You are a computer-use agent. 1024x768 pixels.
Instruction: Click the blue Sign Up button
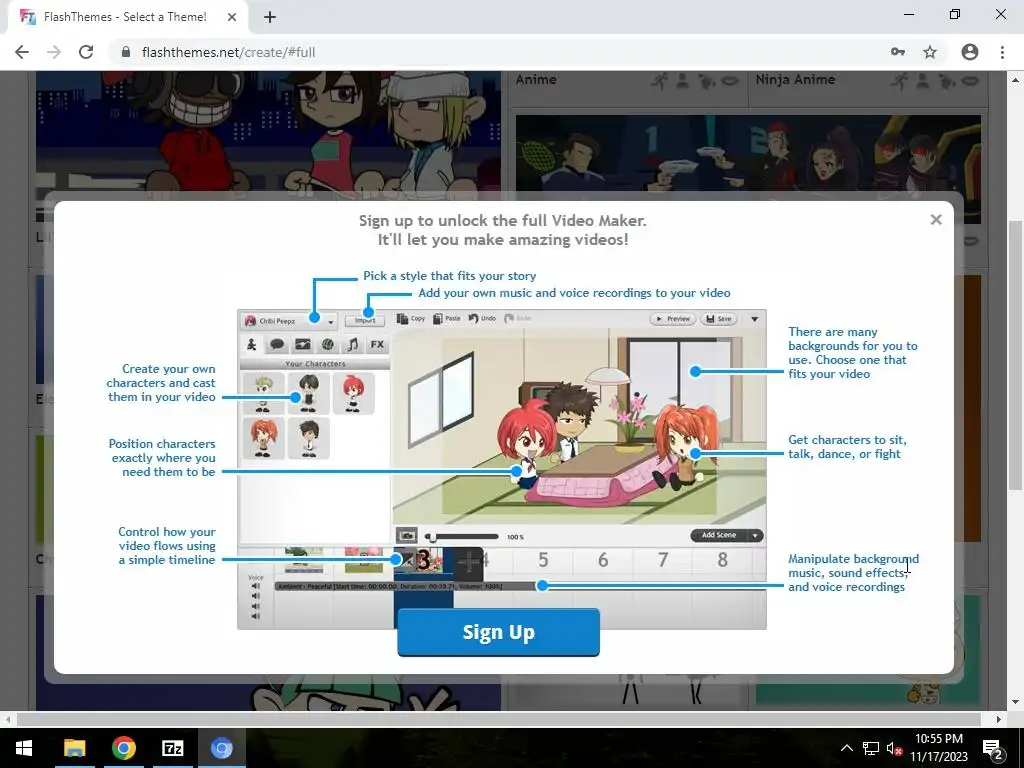click(x=498, y=632)
